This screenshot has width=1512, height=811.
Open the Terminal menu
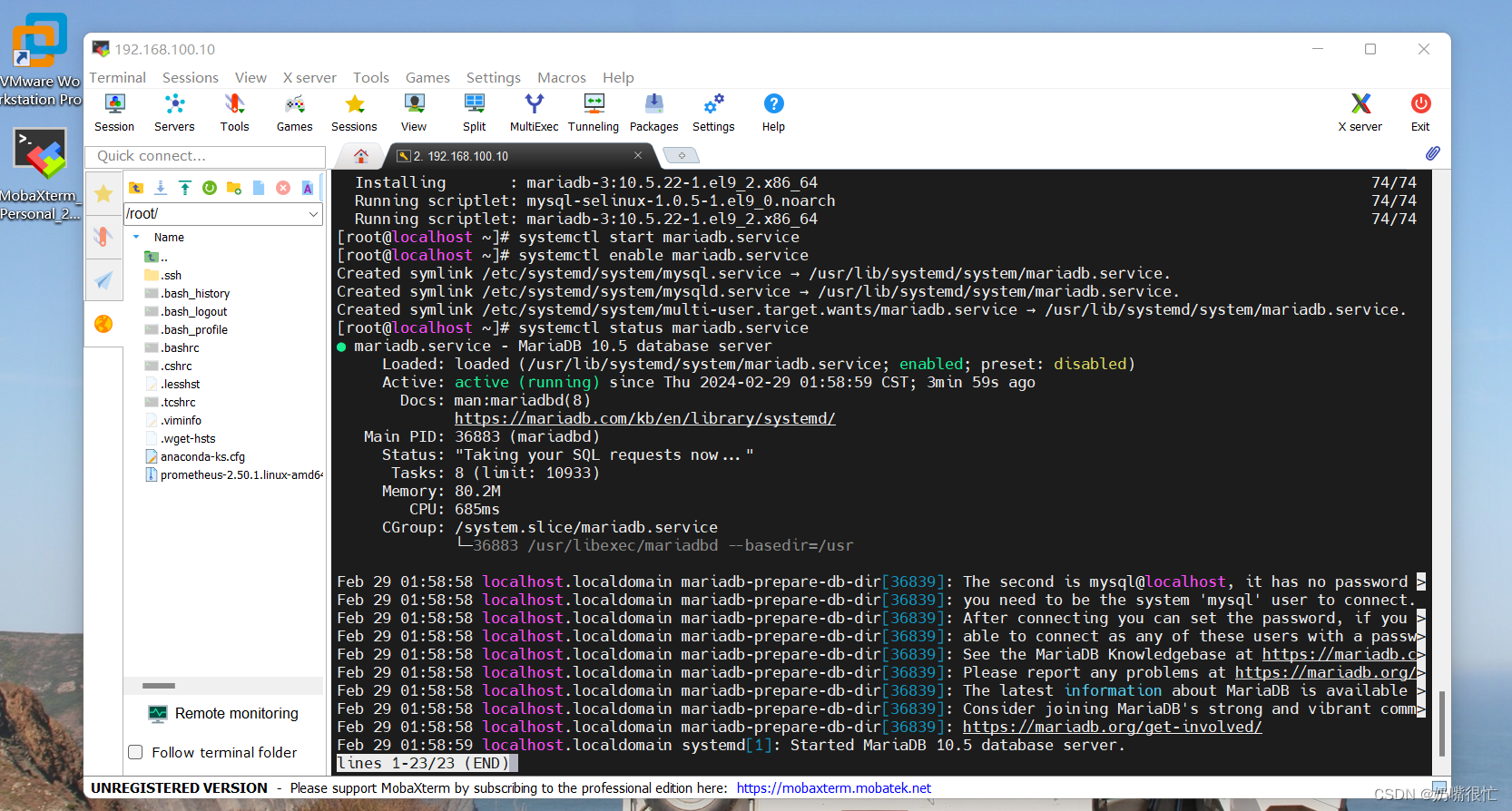click(117, 77)
